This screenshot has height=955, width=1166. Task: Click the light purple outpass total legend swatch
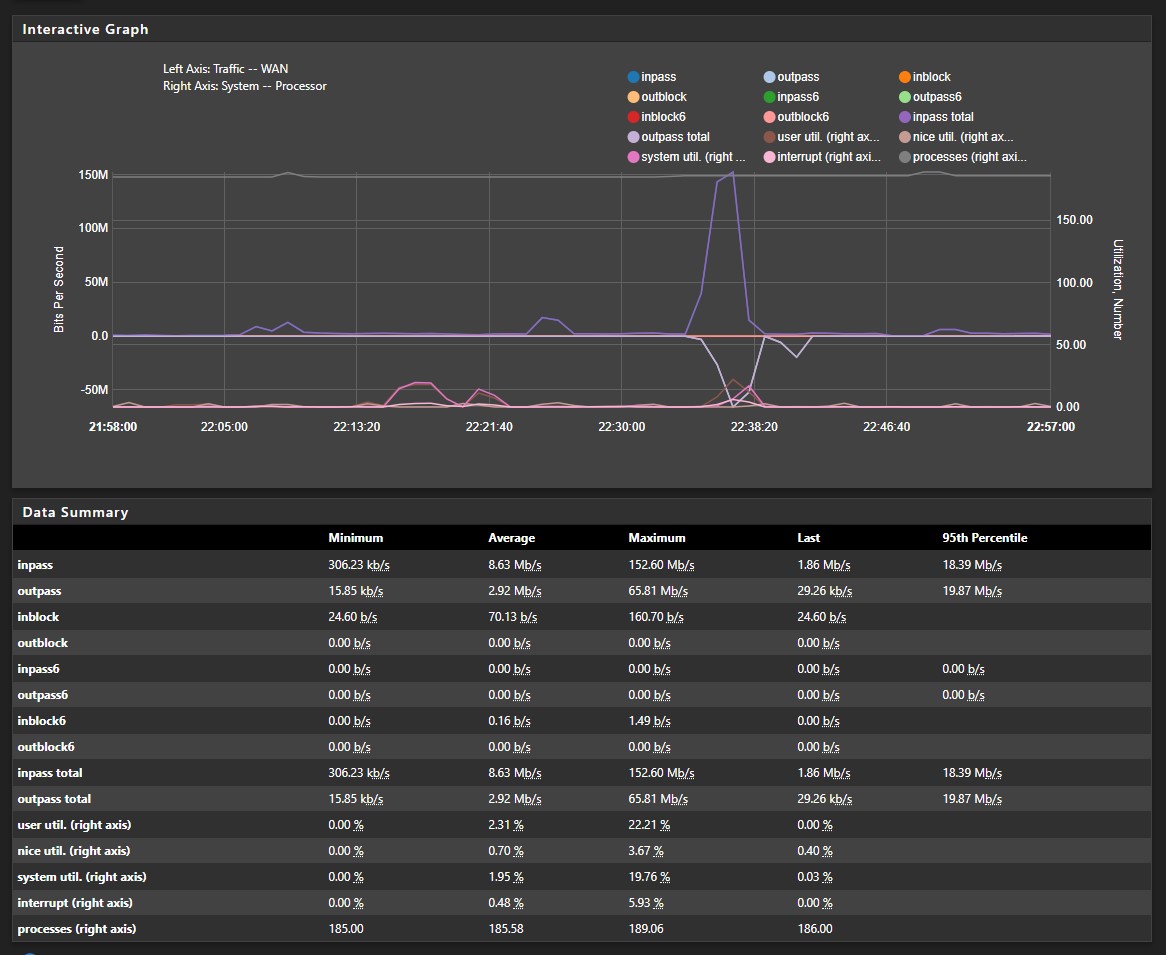point(633,137)
